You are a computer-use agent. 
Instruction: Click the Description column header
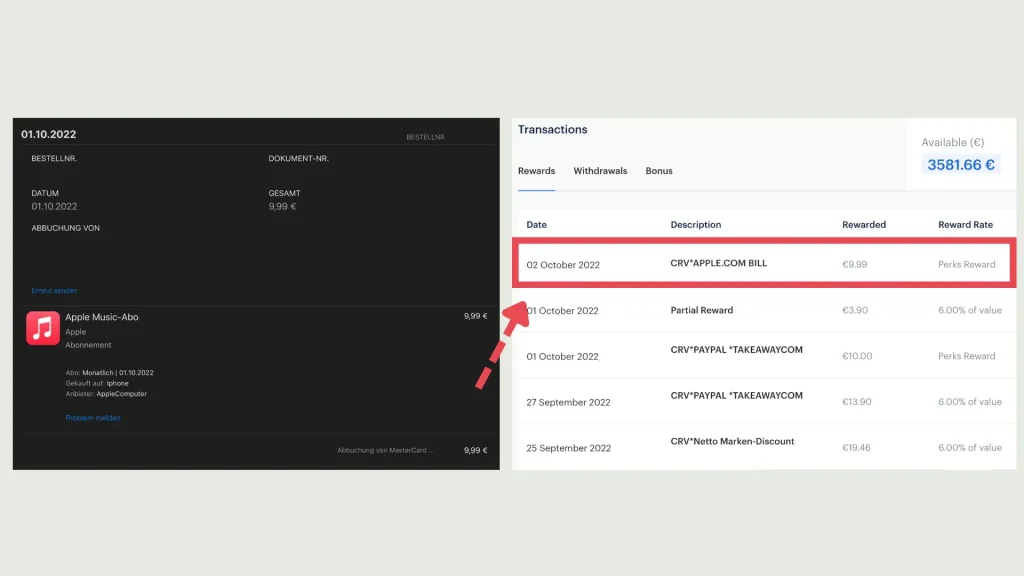click(x=695, y=225)
